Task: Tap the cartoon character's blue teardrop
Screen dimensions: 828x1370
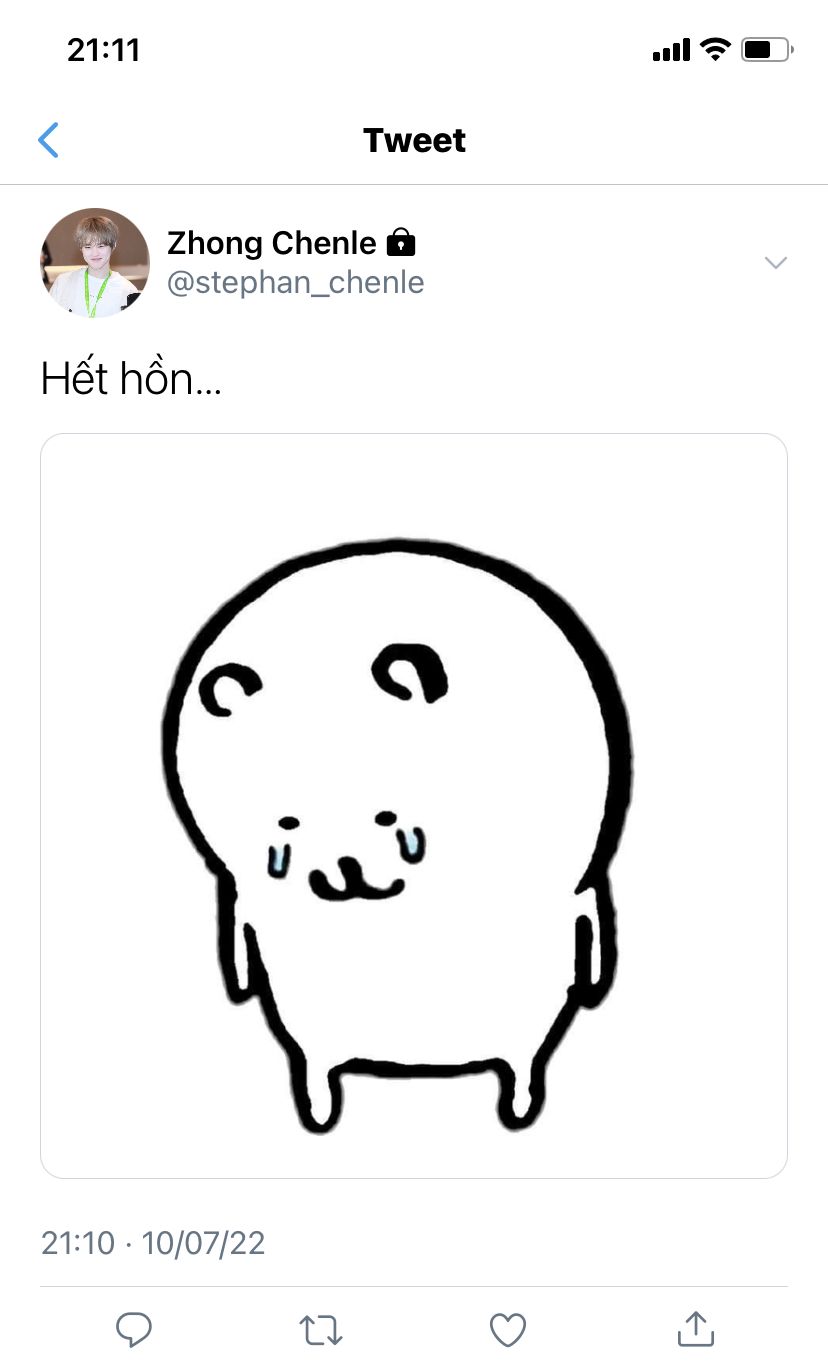Action: click(411, 843)
